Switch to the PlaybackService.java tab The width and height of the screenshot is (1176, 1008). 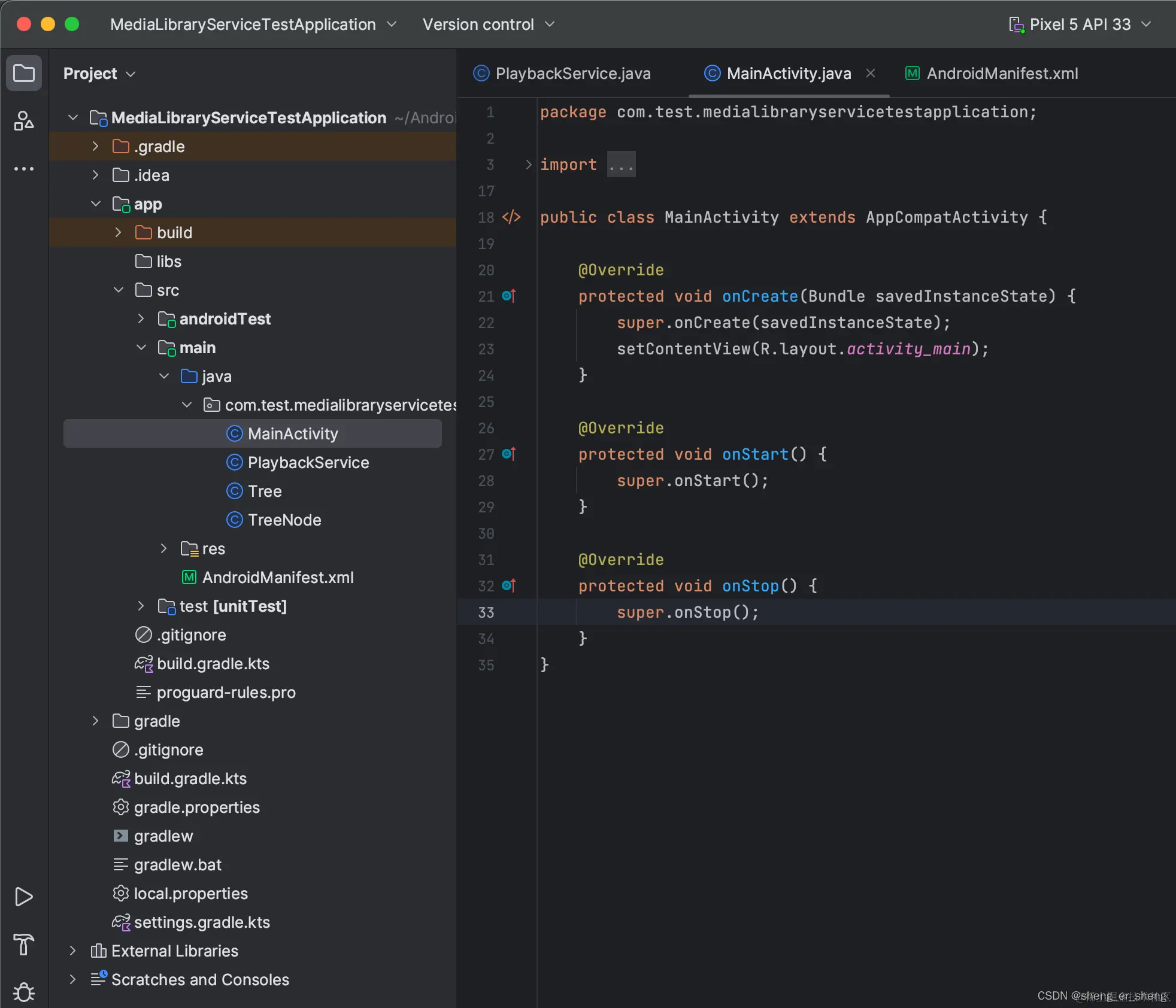(572, 74)
